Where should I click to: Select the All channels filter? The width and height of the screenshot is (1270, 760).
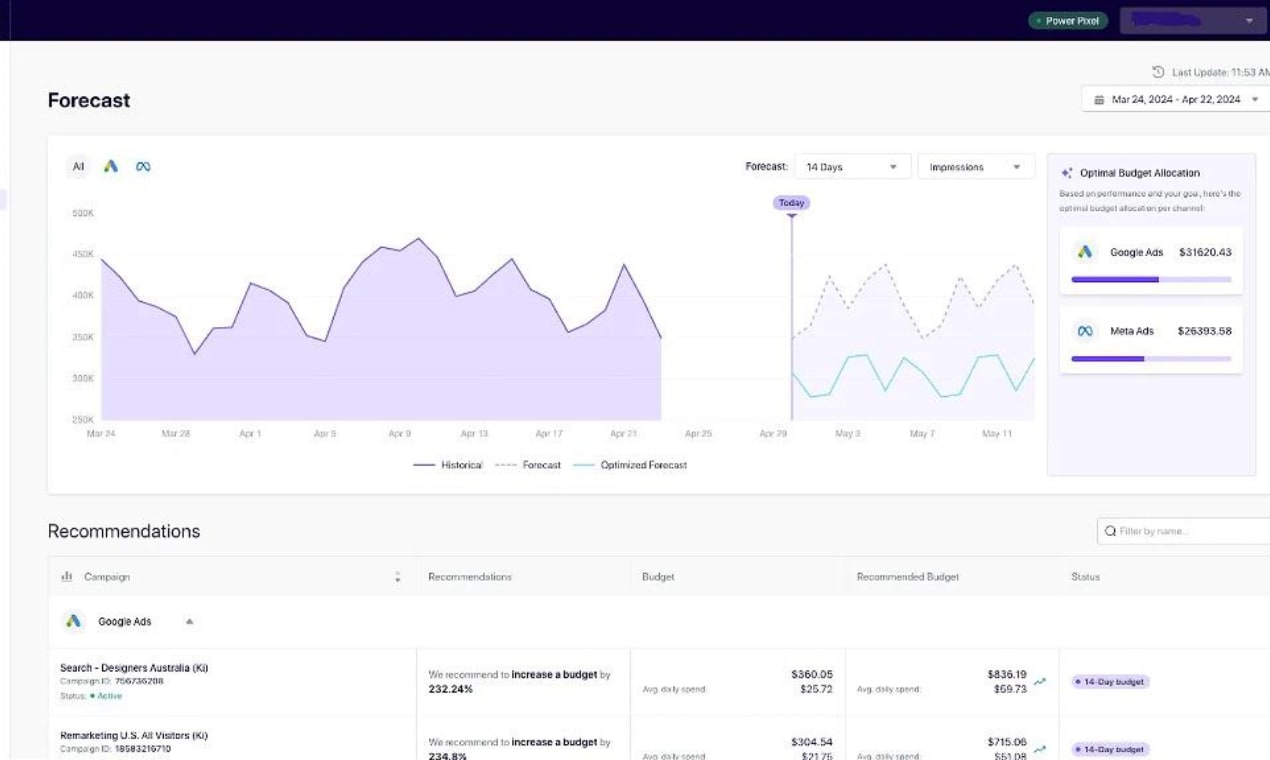click(x=78, y=166)
